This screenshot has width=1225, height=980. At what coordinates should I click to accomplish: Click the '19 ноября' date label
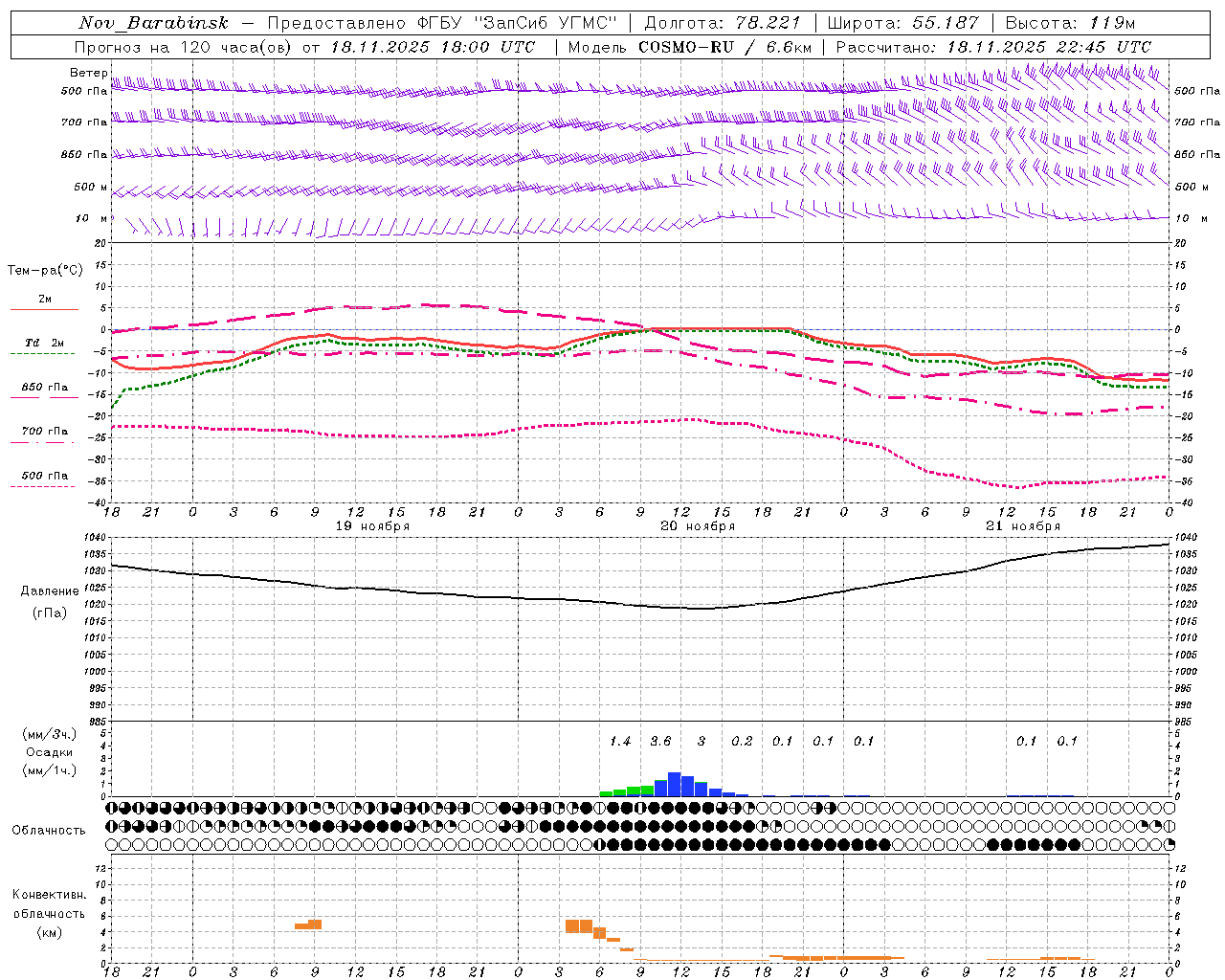pos(372,526)
